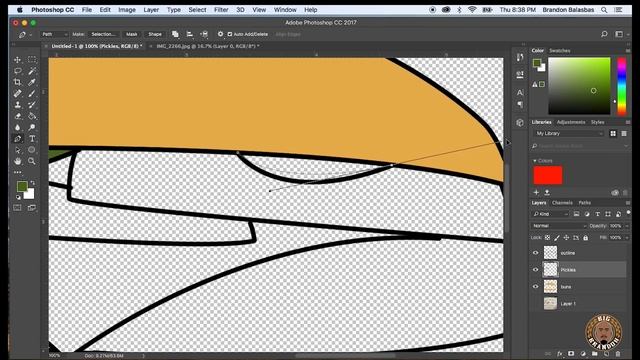Select the Eyedropper tool
The width and height of the screenshot is (640, 360).
click(32, 82)
